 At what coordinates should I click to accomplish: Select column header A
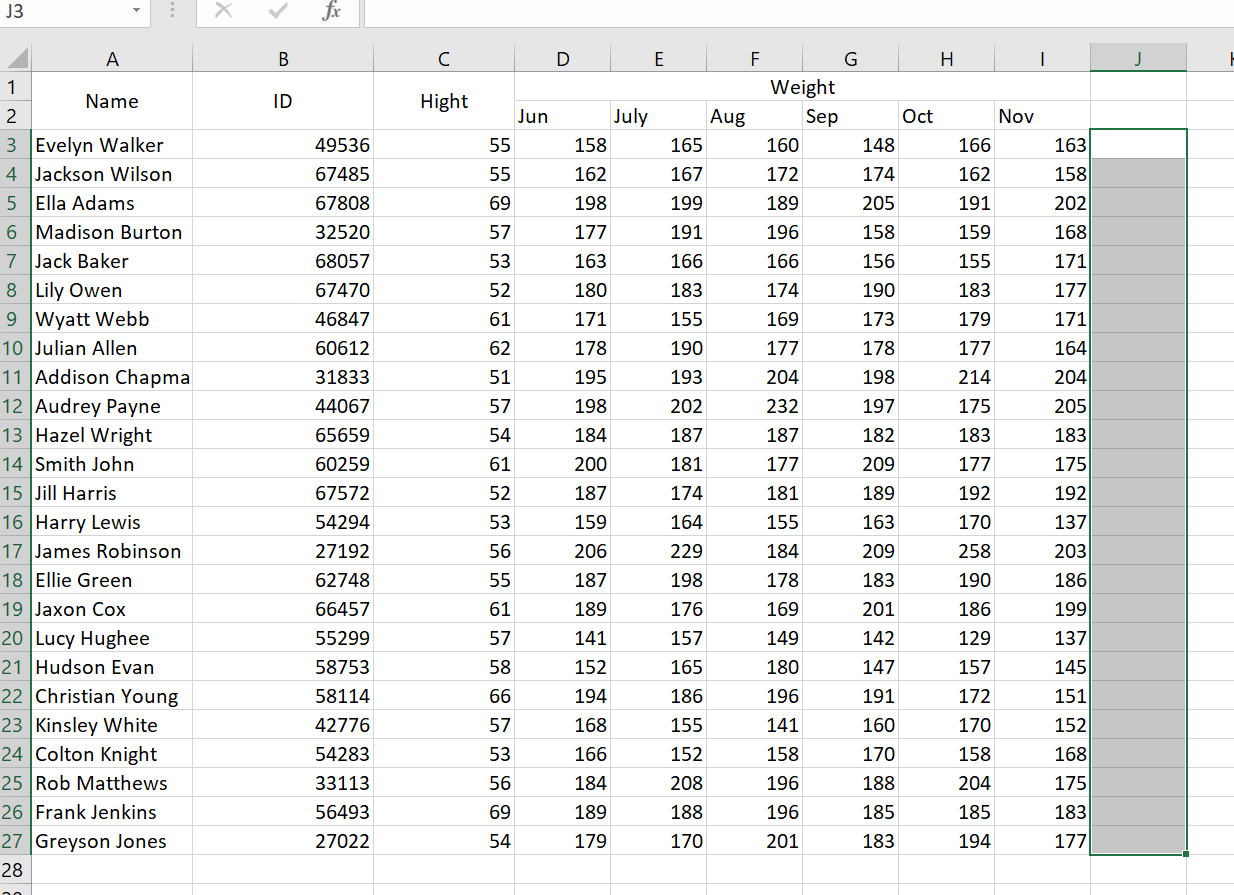(112, 57)
